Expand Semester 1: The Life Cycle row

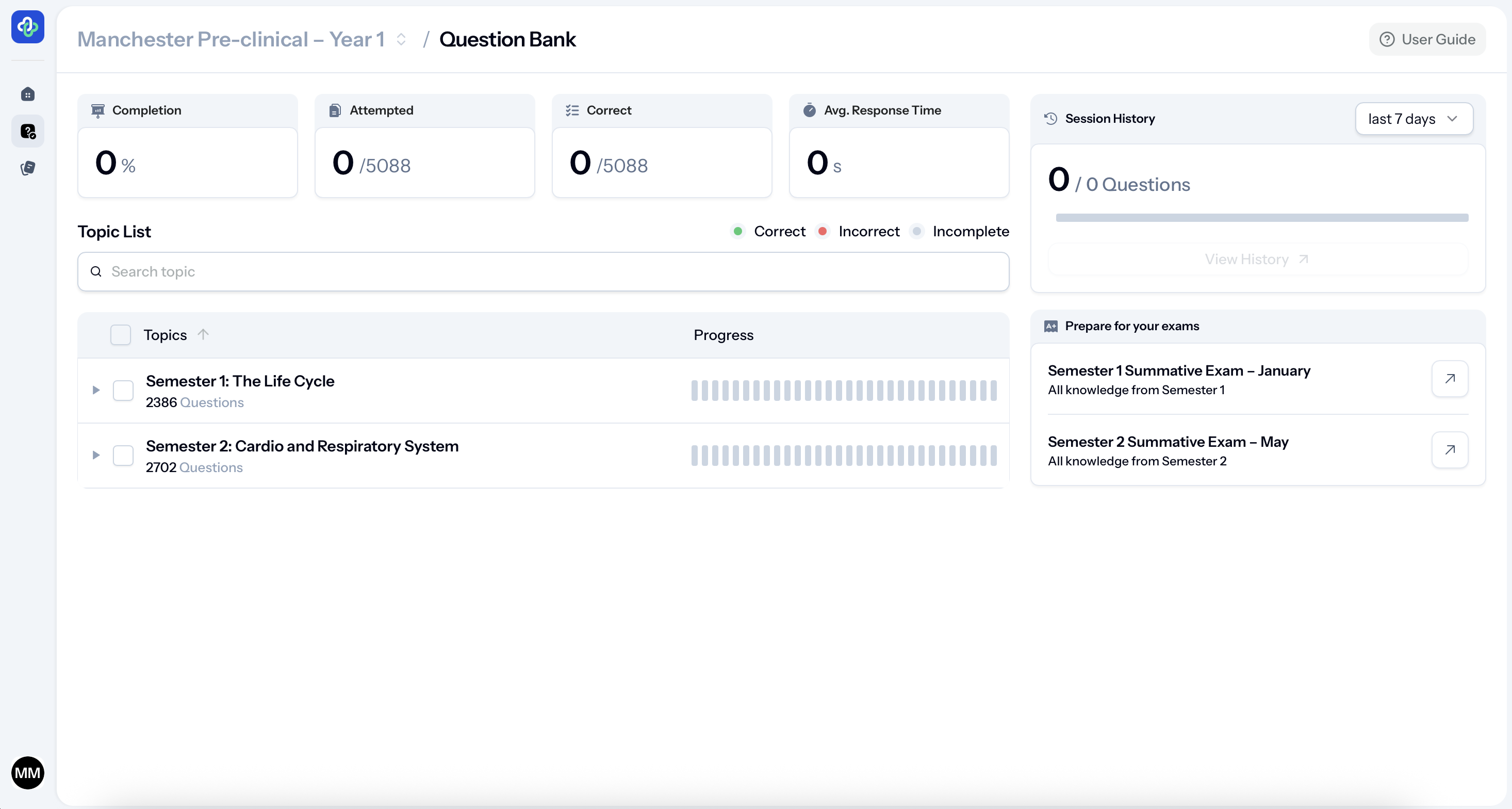click(x=96, y=391)
